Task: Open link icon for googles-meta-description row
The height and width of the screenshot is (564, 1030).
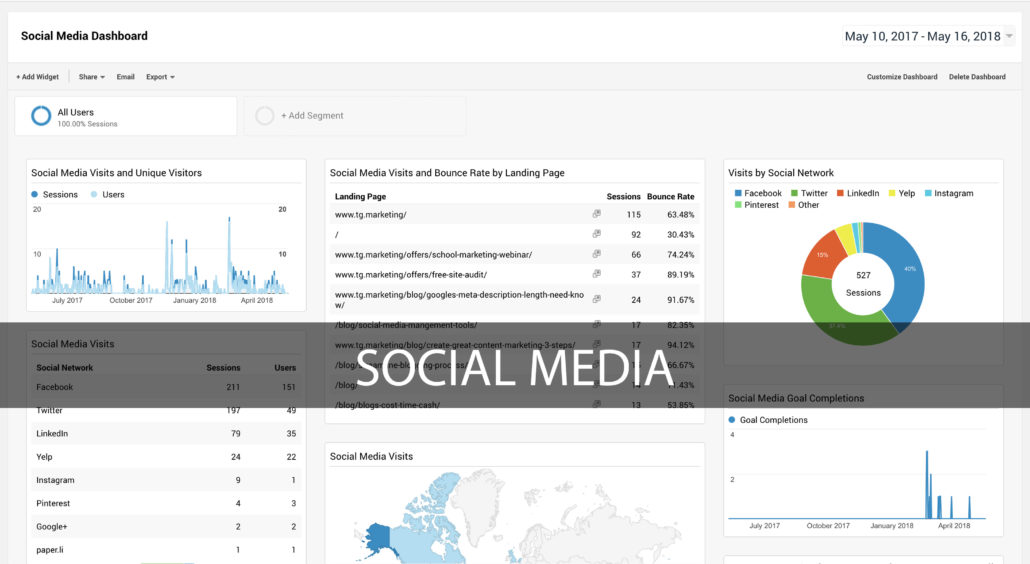Action: [596, 299]
